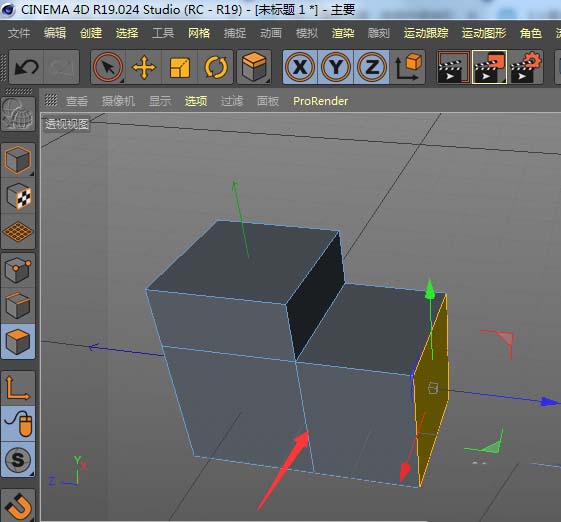
Task: Open viewport 选项 menu
Action: [x=196, y=101]
